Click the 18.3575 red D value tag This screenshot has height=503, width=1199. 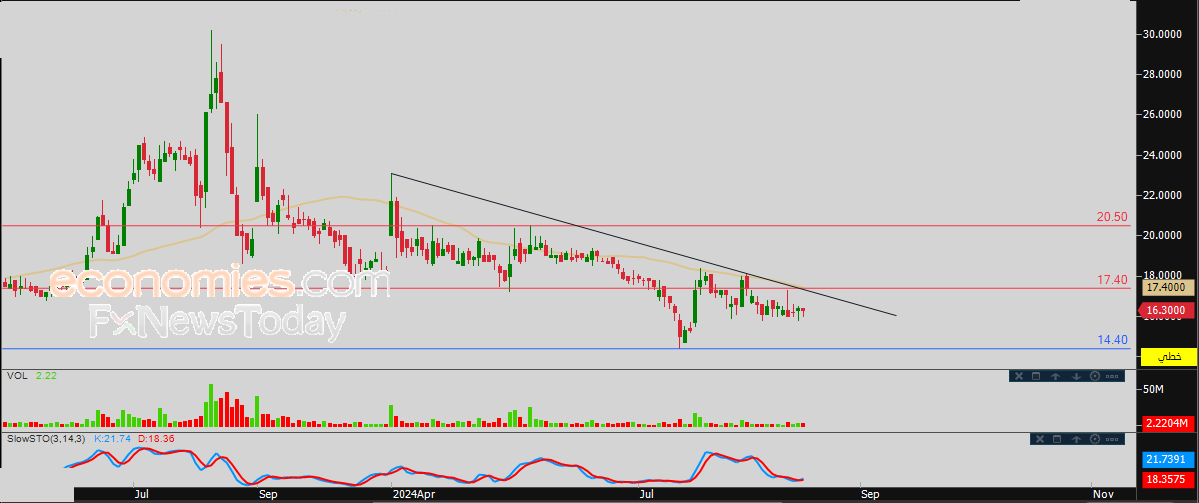[x=1169, y=479]
